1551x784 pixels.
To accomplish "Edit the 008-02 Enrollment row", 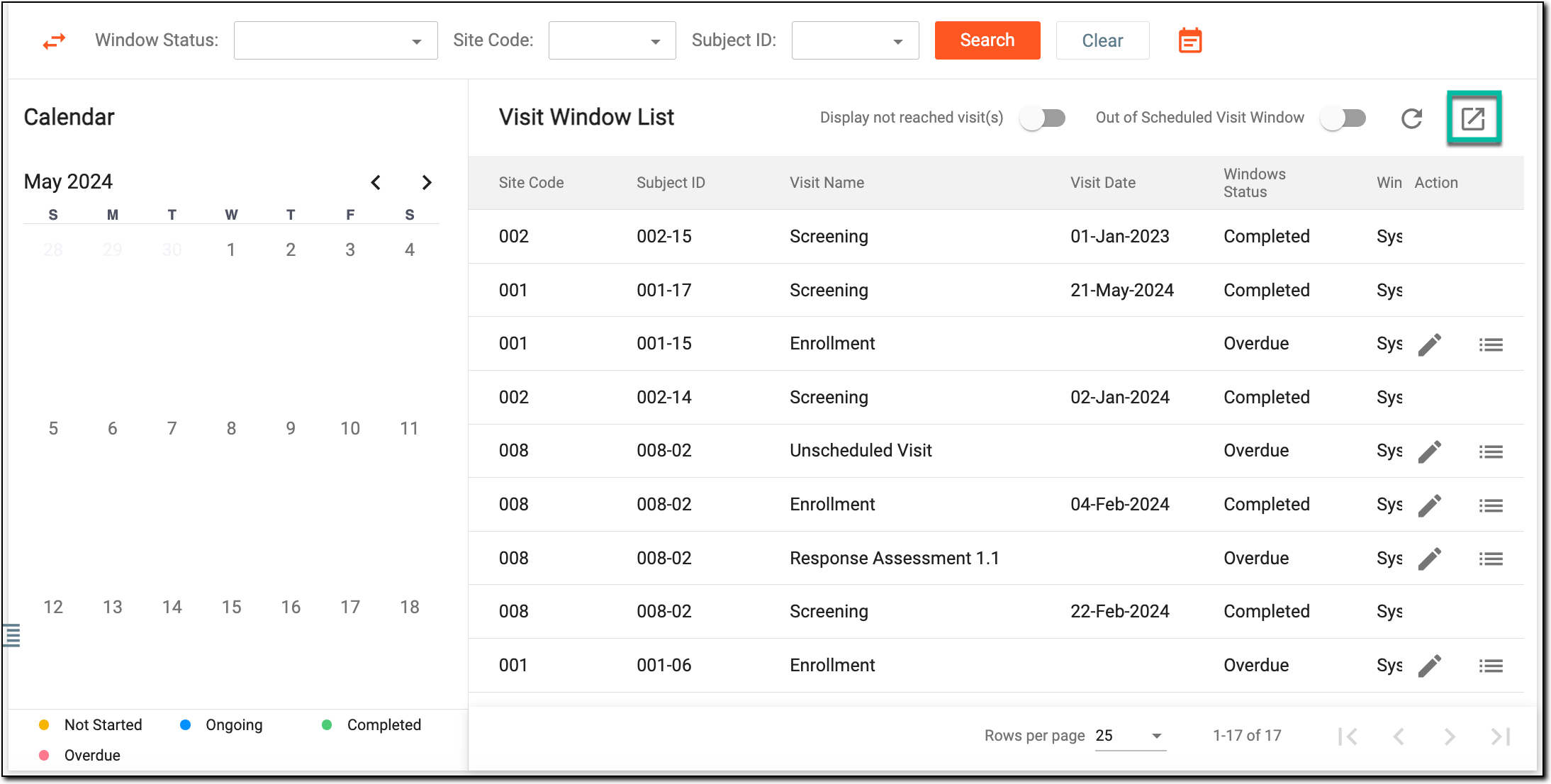I will [1429, 505].
